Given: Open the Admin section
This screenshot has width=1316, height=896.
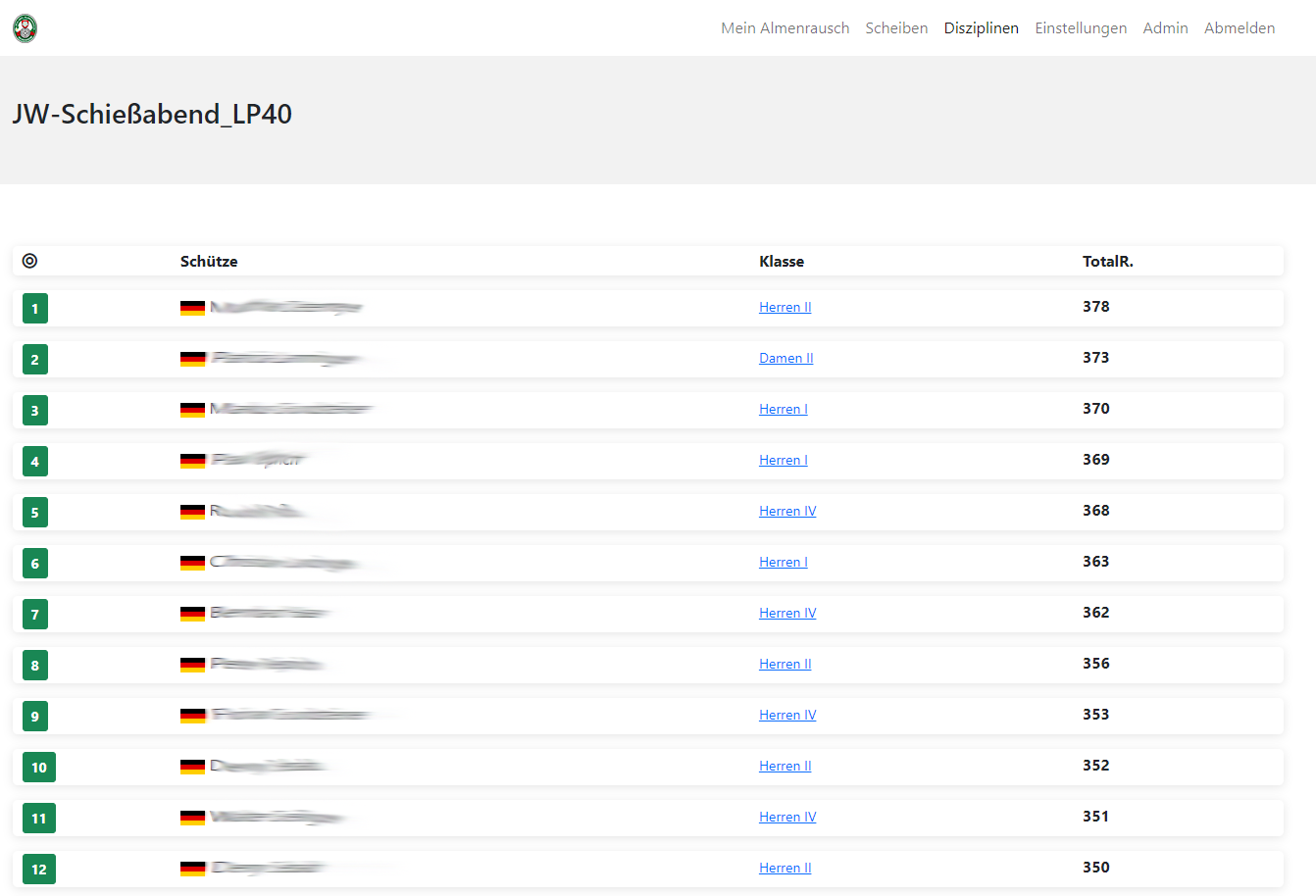Looking at the screenshot, I should (x=1165, y=28).
